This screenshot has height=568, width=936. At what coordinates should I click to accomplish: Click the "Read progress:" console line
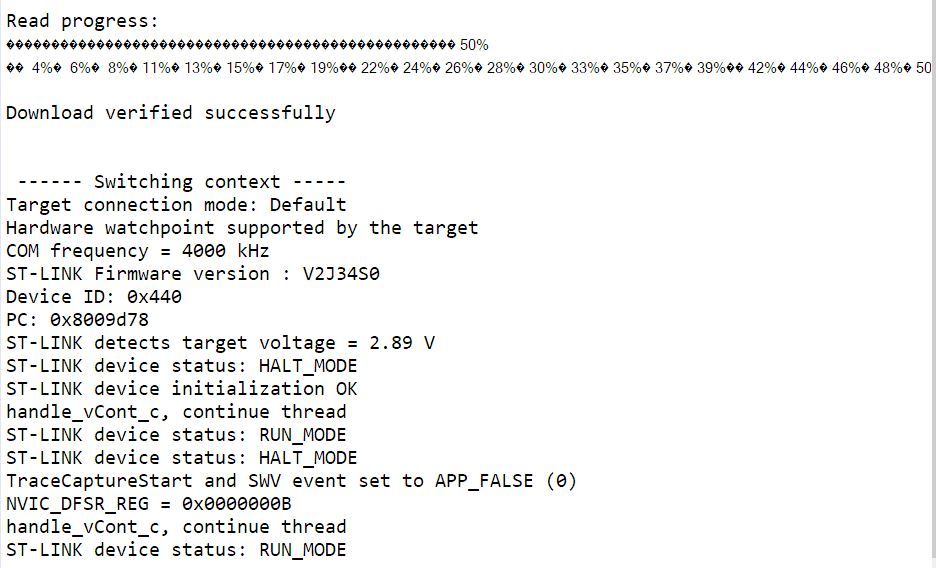coord(82,21)
